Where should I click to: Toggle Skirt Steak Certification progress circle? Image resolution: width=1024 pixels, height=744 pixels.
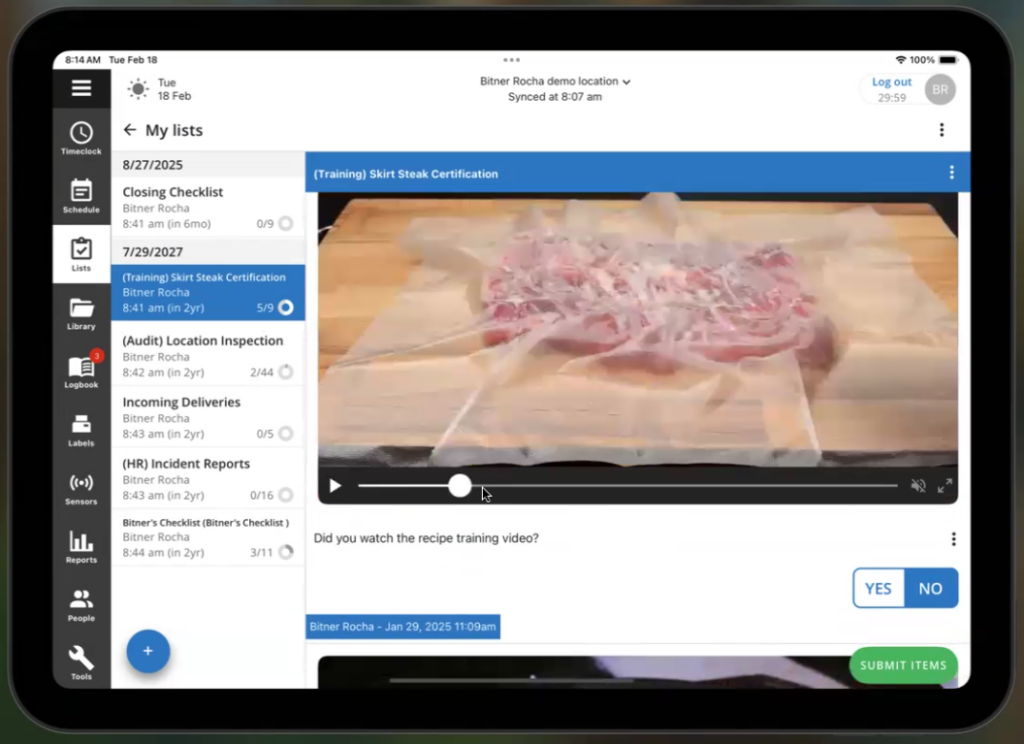click(x=285, y=307)
